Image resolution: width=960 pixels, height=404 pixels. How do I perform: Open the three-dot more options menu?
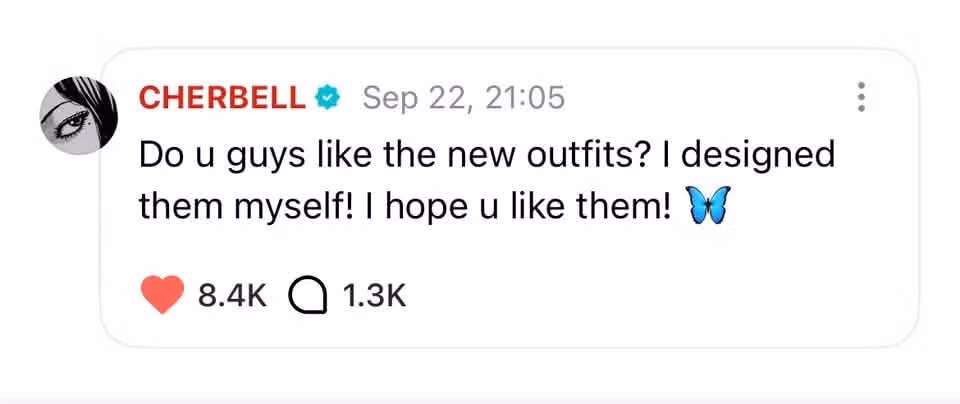[x=861, y=97]
